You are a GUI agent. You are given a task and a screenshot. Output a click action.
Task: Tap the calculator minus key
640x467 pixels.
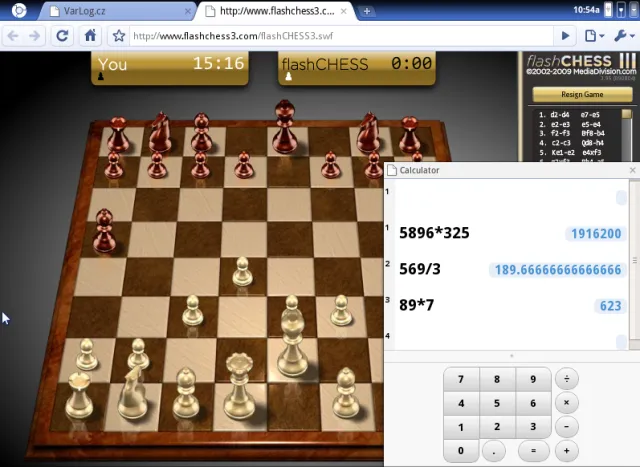[x=566, y=427]
